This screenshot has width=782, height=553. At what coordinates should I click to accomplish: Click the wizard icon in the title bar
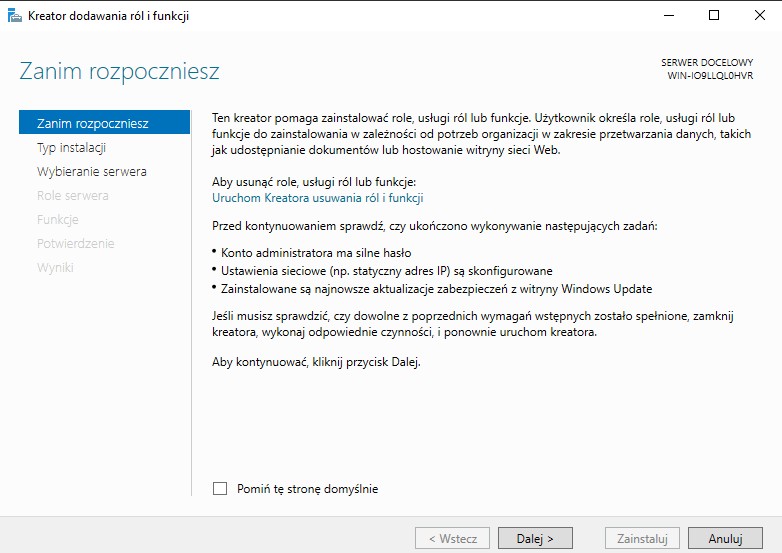[x=14, y=15]
